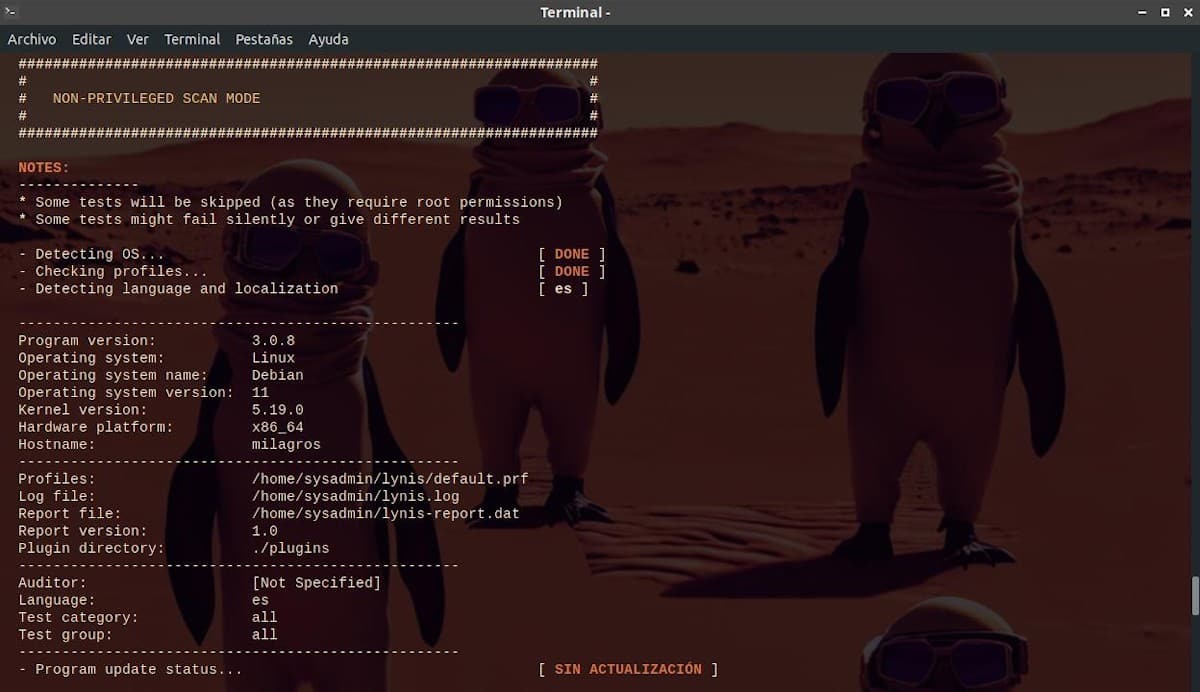
Task: Open the Ver menu
Action: click(x=138, y=39)
